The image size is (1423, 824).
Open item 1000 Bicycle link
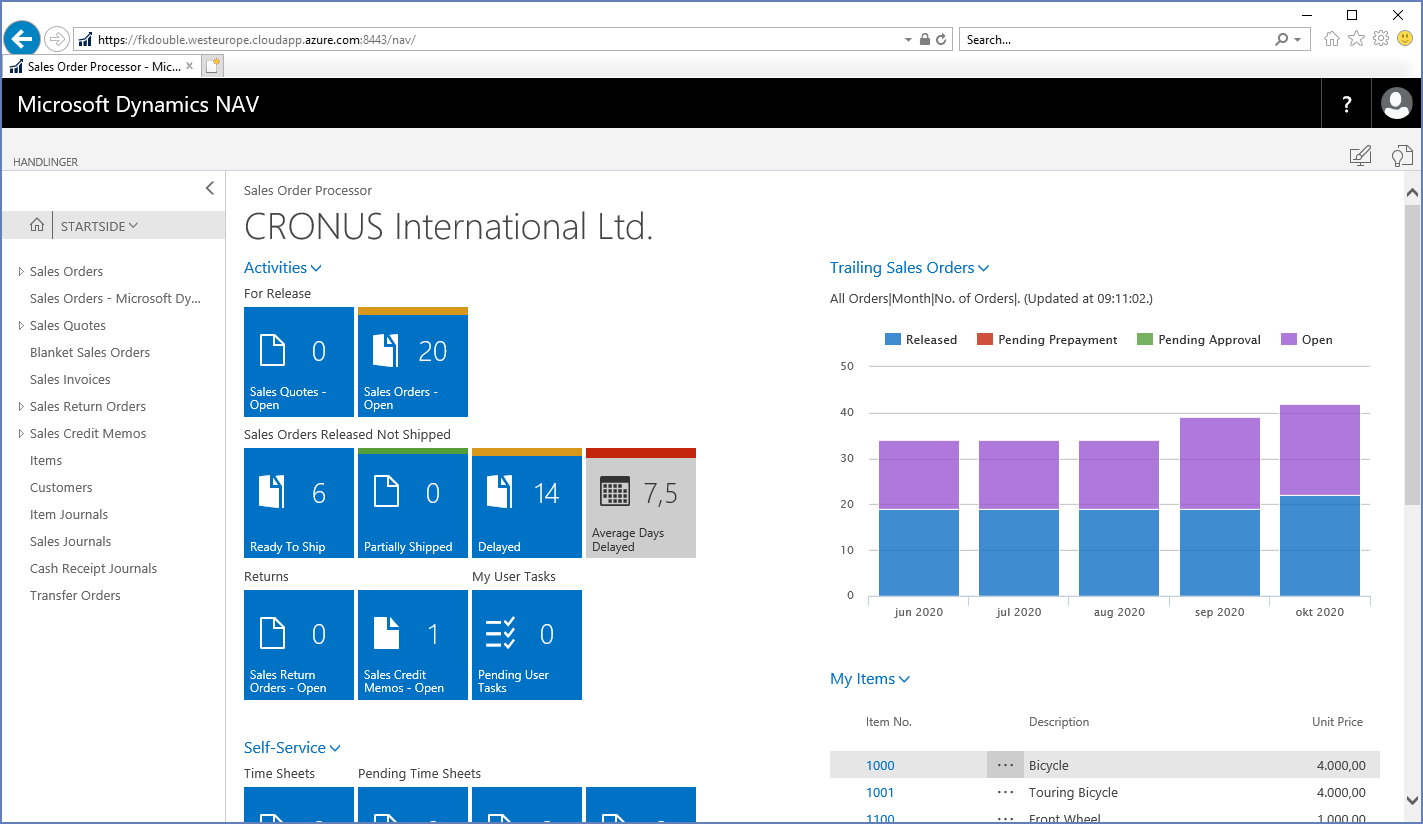click(x=880, y=765)
